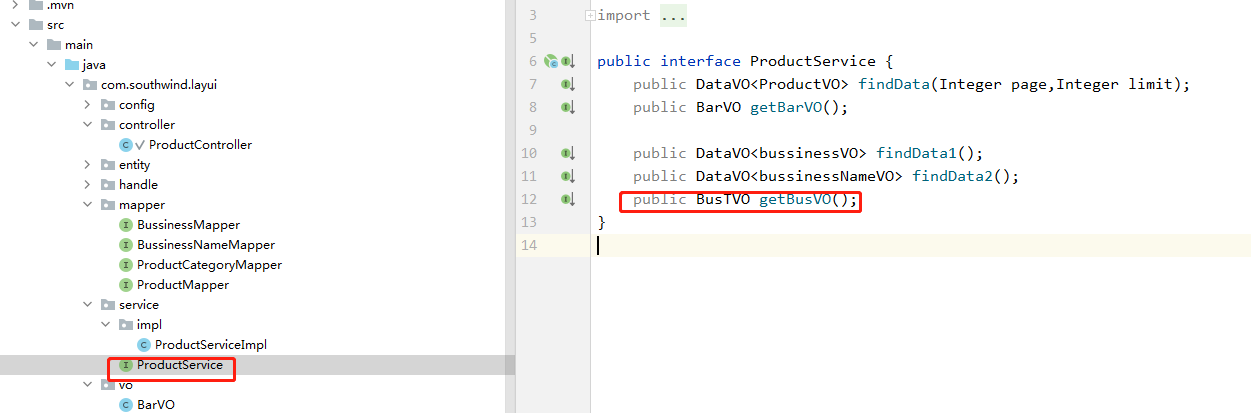Expand the config package chevron
Screen dimensions: 1251x413
(88, 105)
